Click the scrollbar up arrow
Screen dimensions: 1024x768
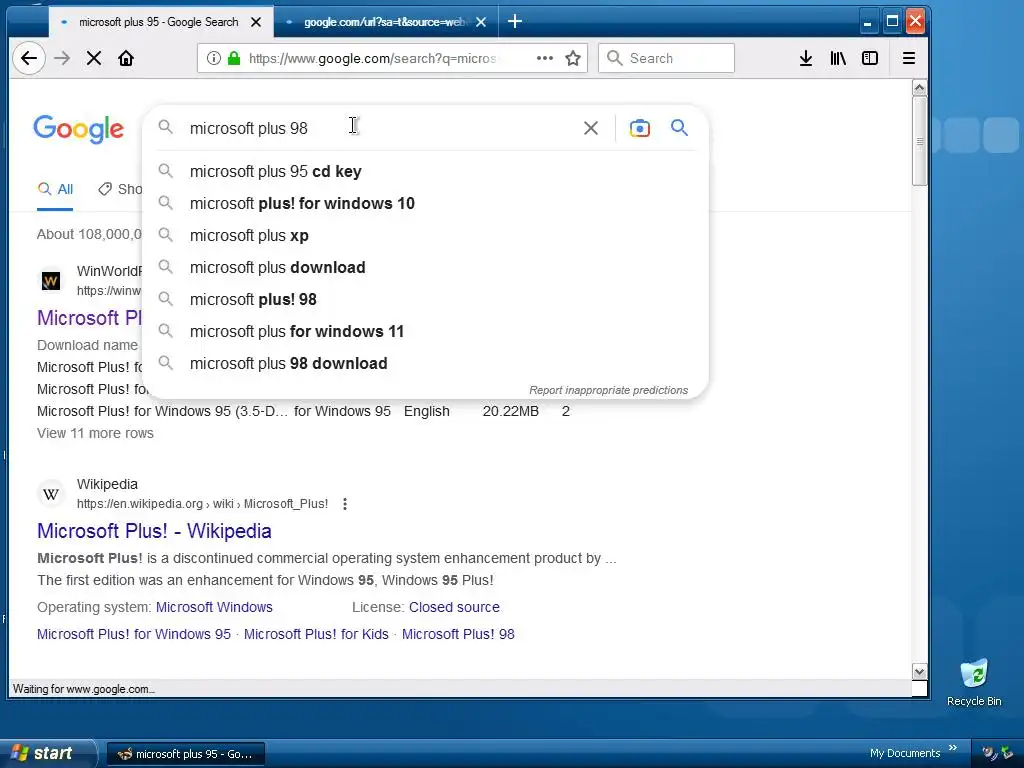(920, 88)
